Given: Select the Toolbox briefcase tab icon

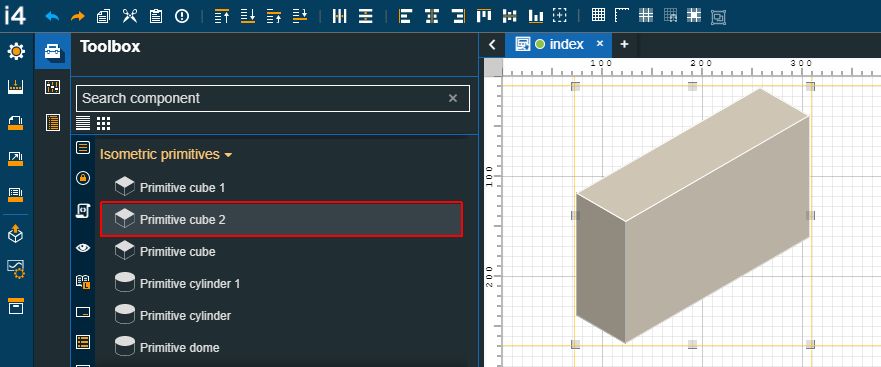Looking at the screenshot, I should tap(53, 52).
